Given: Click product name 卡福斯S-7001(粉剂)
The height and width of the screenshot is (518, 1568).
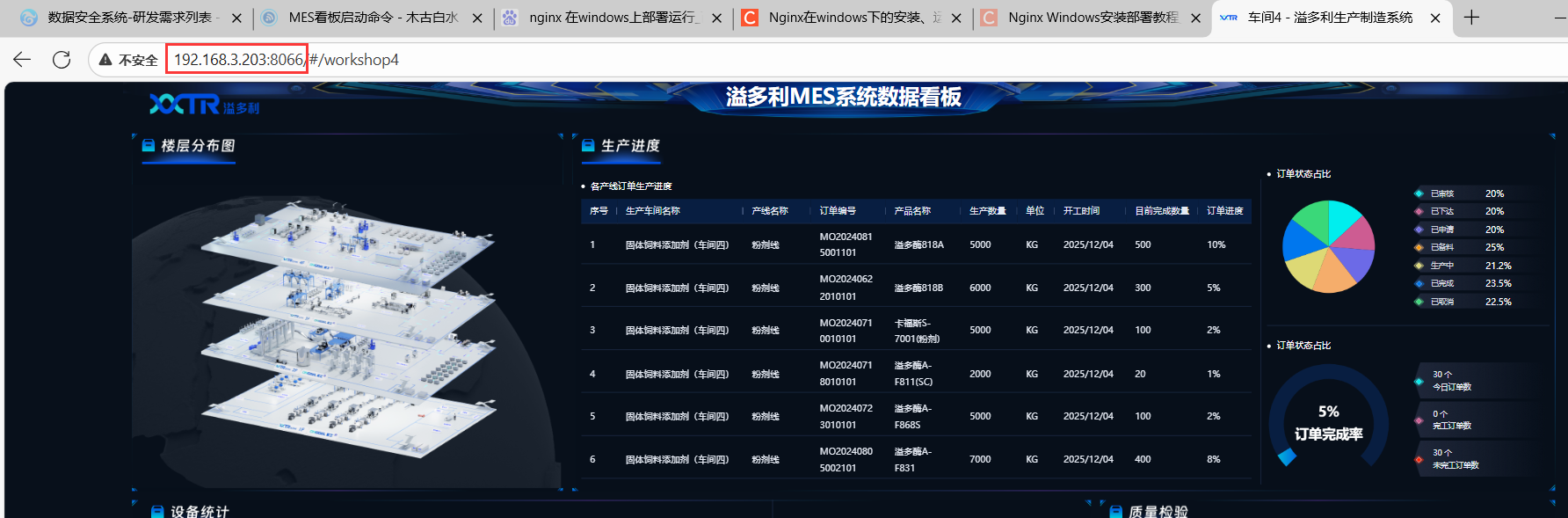Looking at the screenshot, I should pos(917,331).
